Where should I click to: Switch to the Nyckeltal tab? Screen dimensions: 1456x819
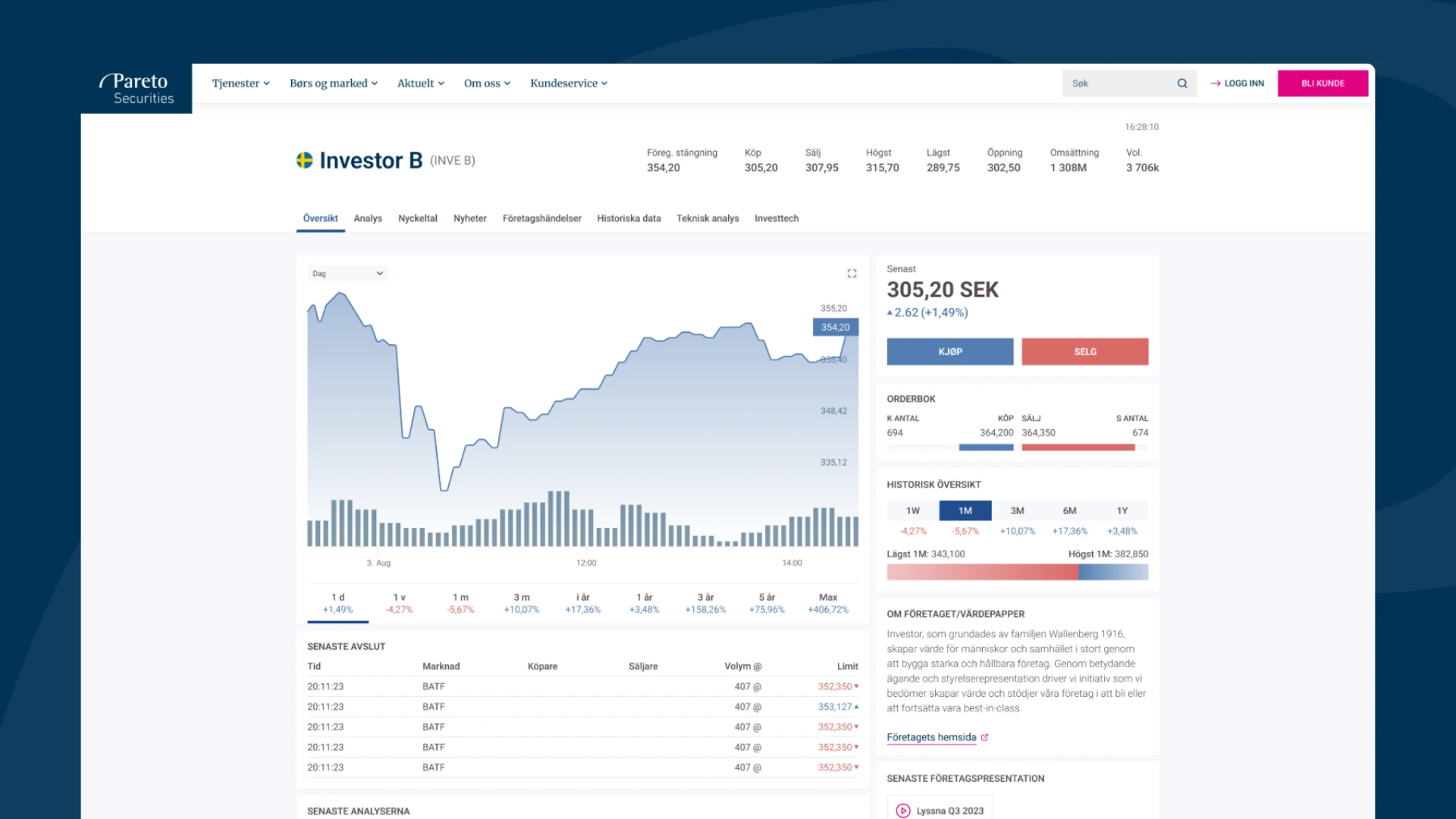418,218
